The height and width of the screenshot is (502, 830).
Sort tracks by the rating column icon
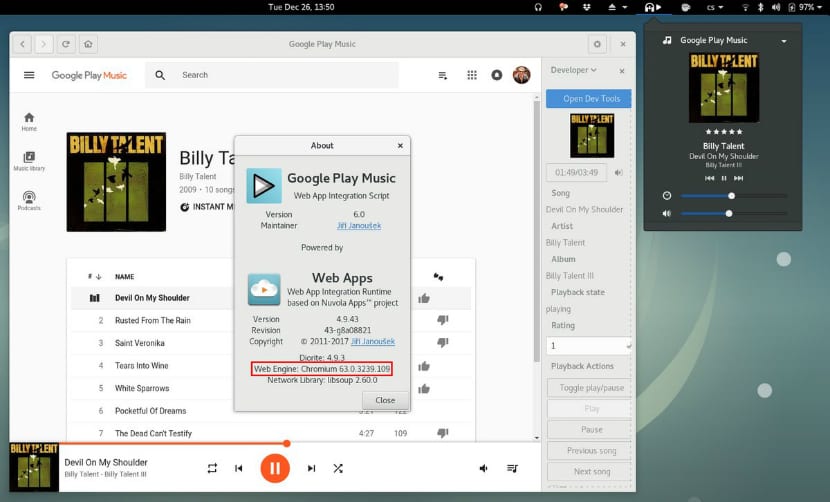438,276
